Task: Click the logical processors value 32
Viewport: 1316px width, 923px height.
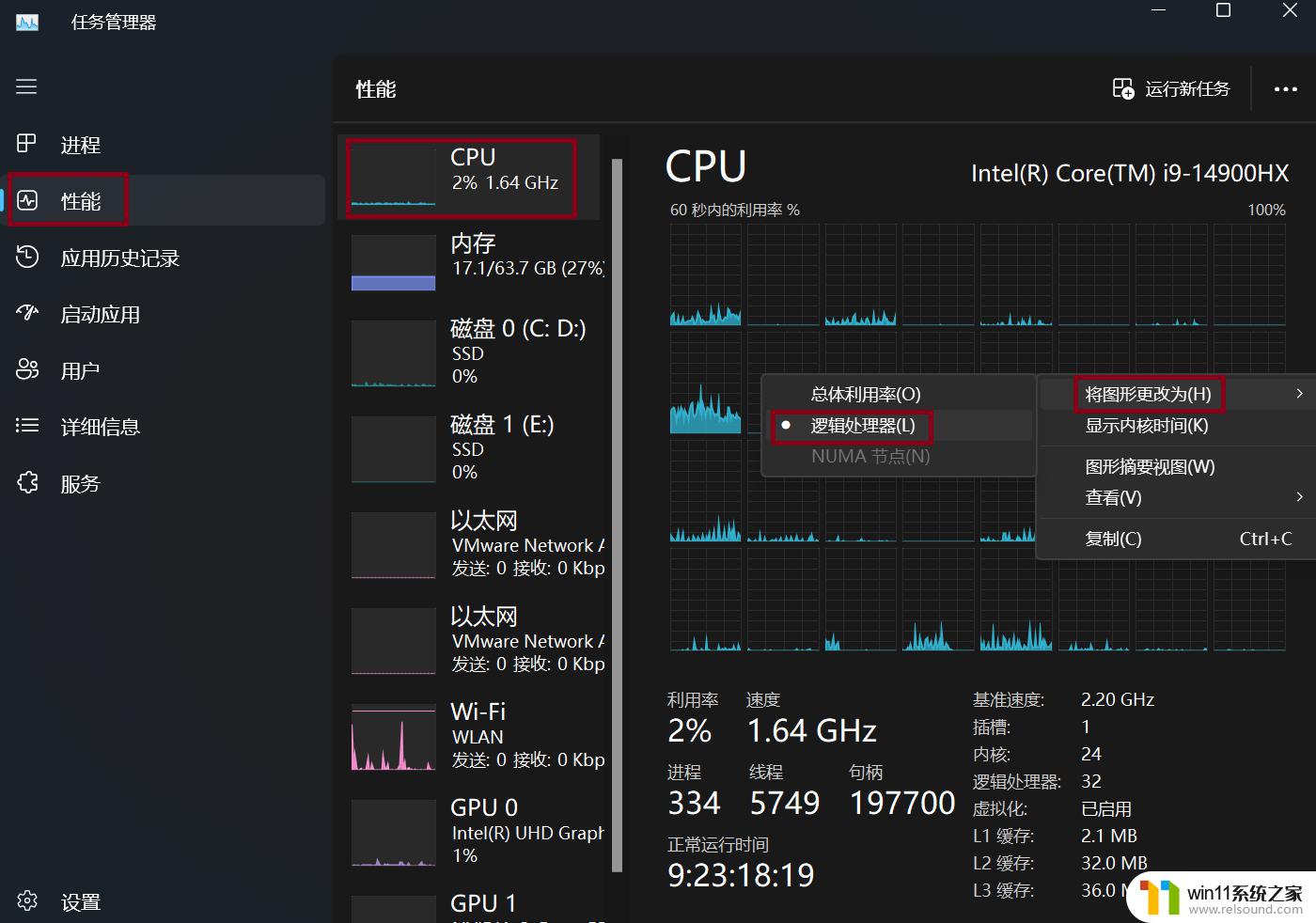Action: pyautogui.click(x=1091, y=781)
